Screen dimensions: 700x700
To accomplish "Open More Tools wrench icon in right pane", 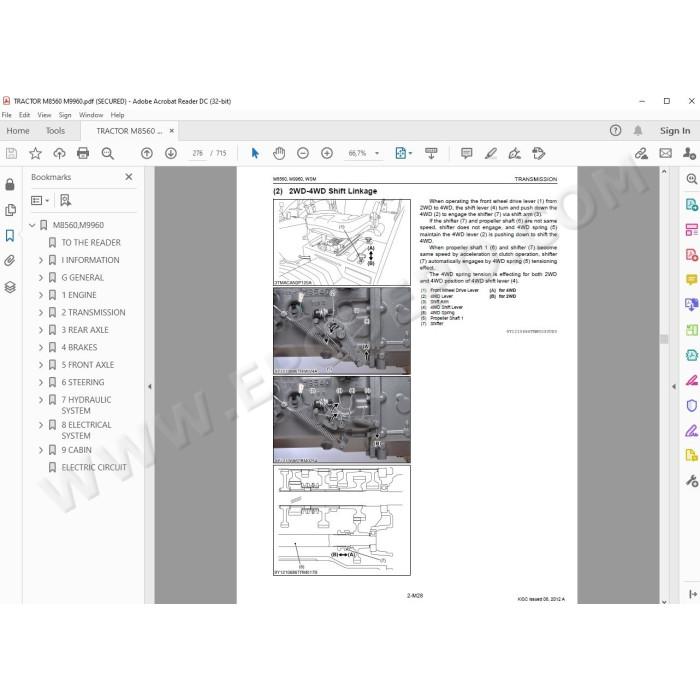I will pyautogui.click(x=692, y=481).
